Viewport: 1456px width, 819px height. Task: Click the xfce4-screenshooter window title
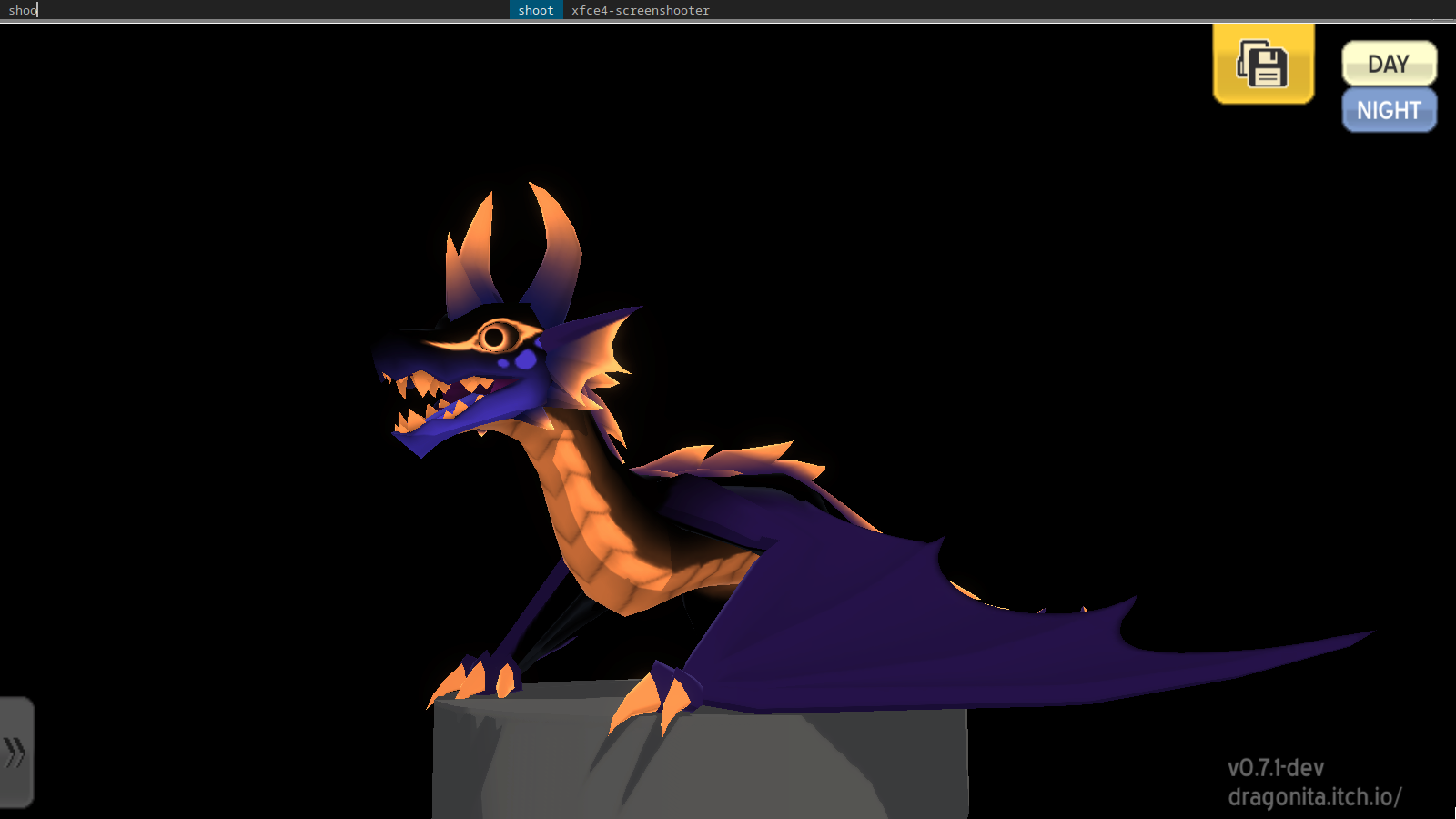coord(640,10)
